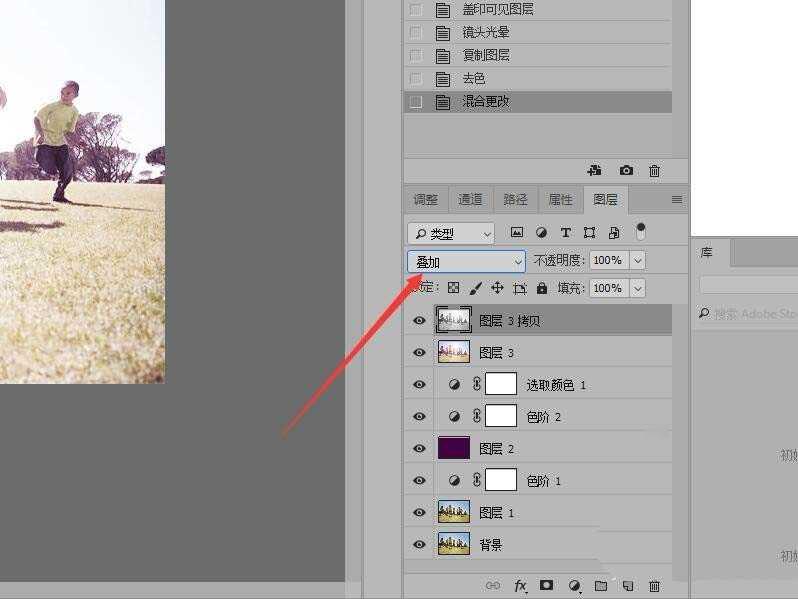
Task: Select mask thumbnail of 色阶 1
Action: (501, 480)
